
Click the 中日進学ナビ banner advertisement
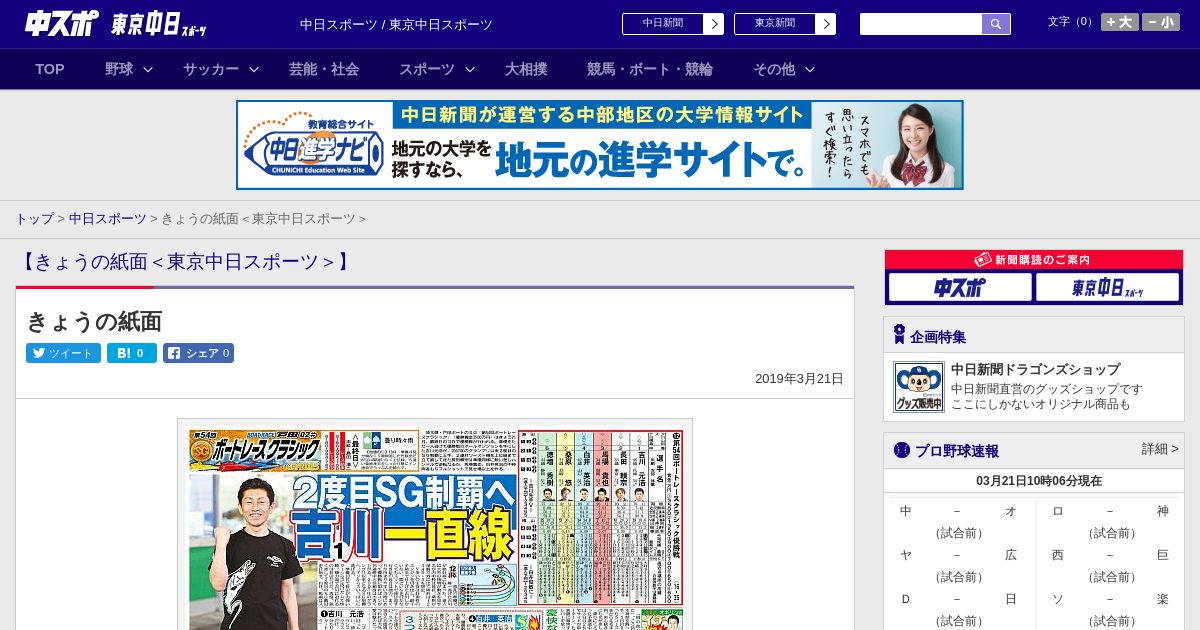[x=600, y=145]
